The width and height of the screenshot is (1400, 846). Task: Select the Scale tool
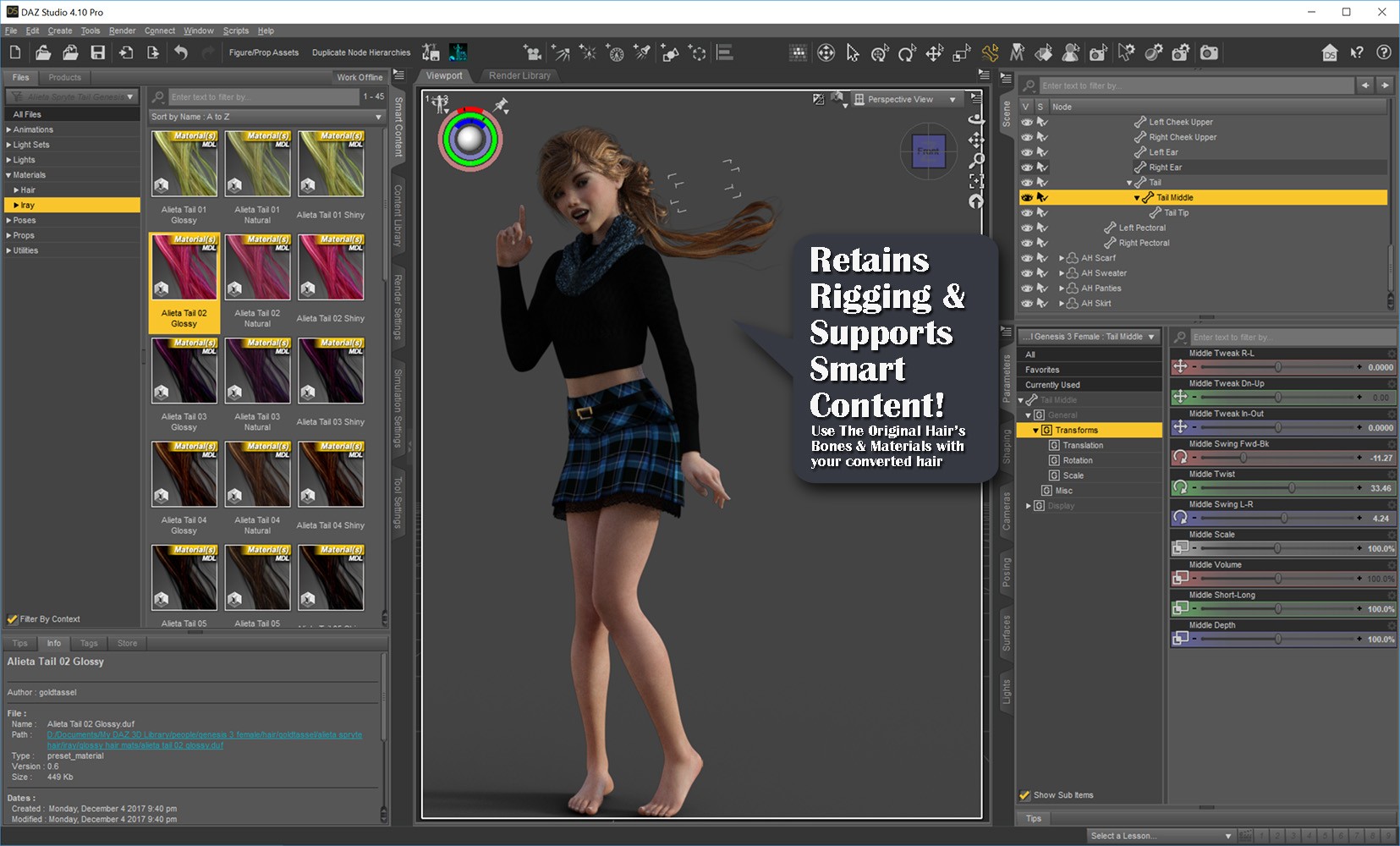click(x=961, y=52)
